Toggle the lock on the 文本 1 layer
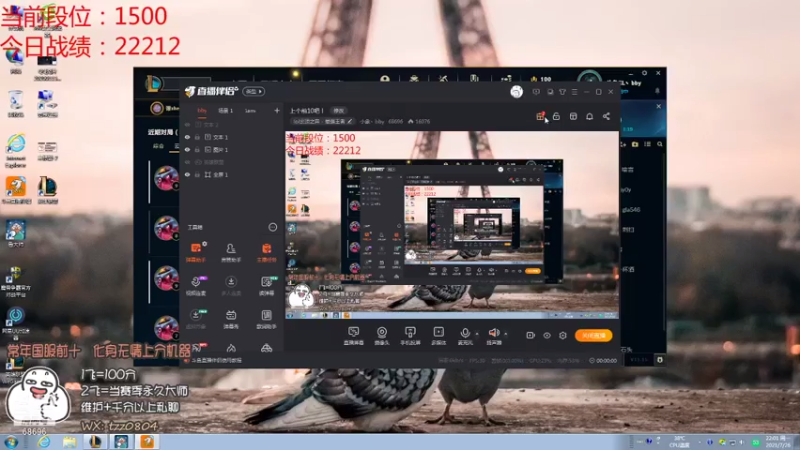This screenshot has width=800, height=450. pos(197,137)
